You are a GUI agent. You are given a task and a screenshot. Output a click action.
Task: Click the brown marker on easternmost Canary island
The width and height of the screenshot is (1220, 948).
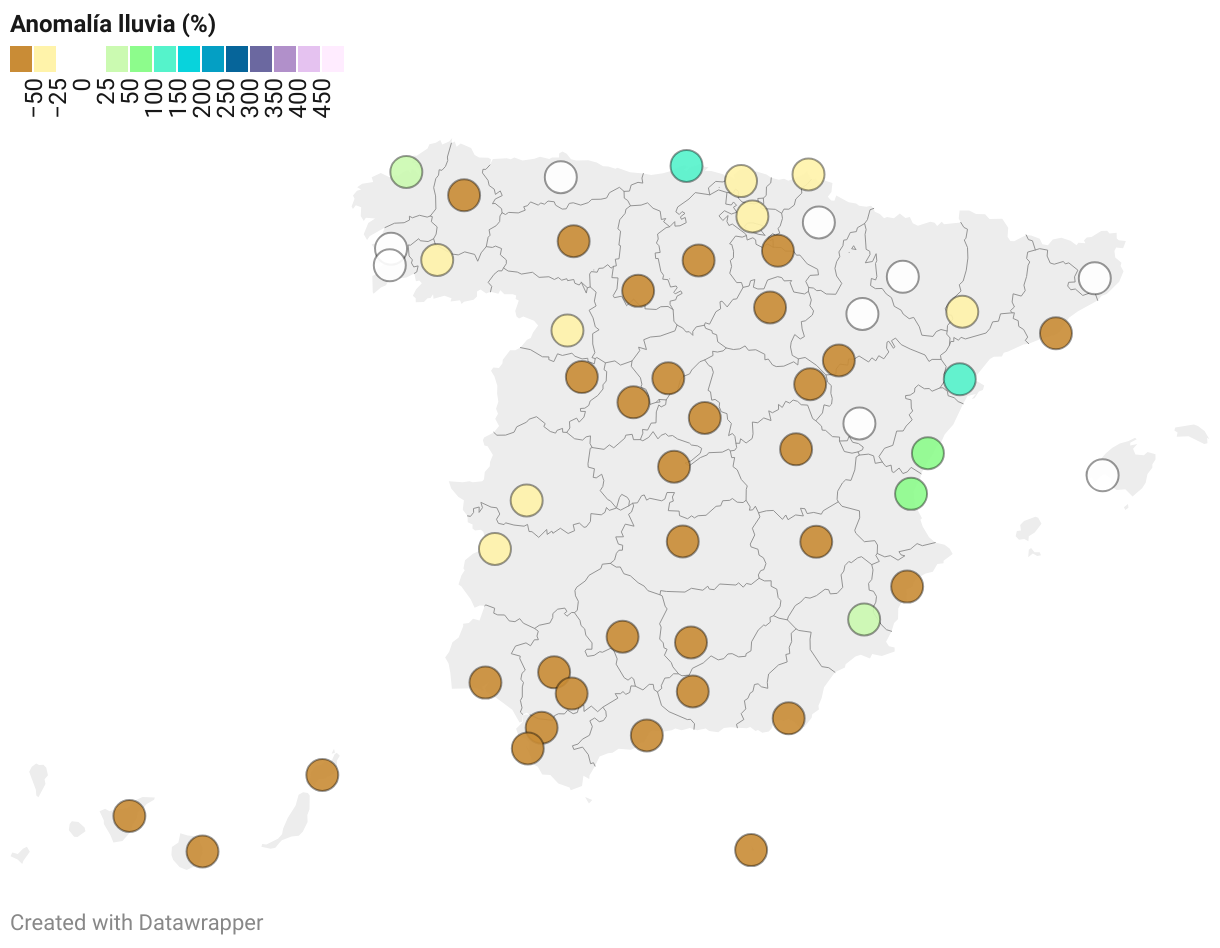(322, 774)
